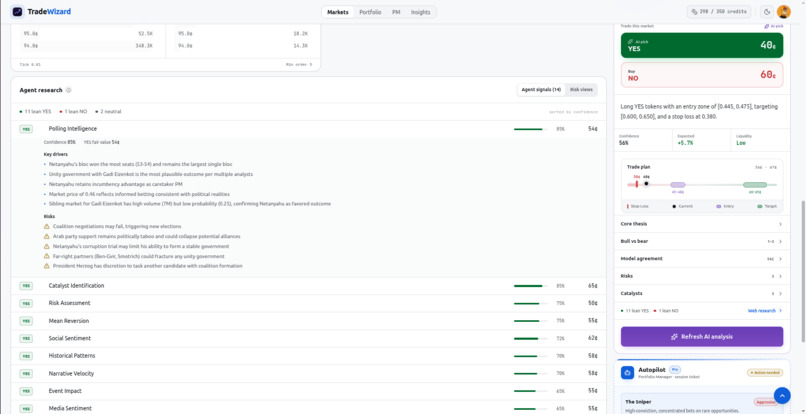806x414 pixels.
Task: Click the Social Sentiment 62¢ fair value
Action: [593, 338]
